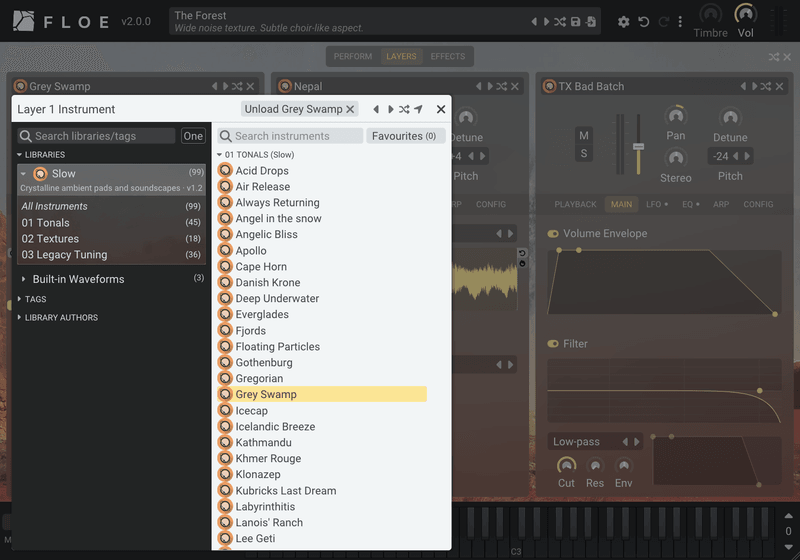The height and width of the screenshot is (560, 800).
Task: Randomize TX Bad Batch instrument shuffle icon
Action: click(x=766, y=87)
